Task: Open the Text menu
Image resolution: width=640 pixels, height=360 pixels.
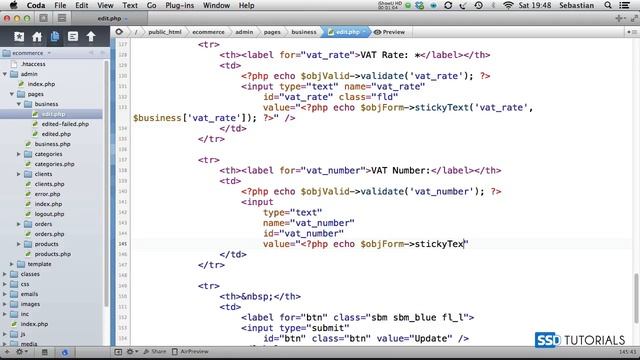Action: point(130,5)
